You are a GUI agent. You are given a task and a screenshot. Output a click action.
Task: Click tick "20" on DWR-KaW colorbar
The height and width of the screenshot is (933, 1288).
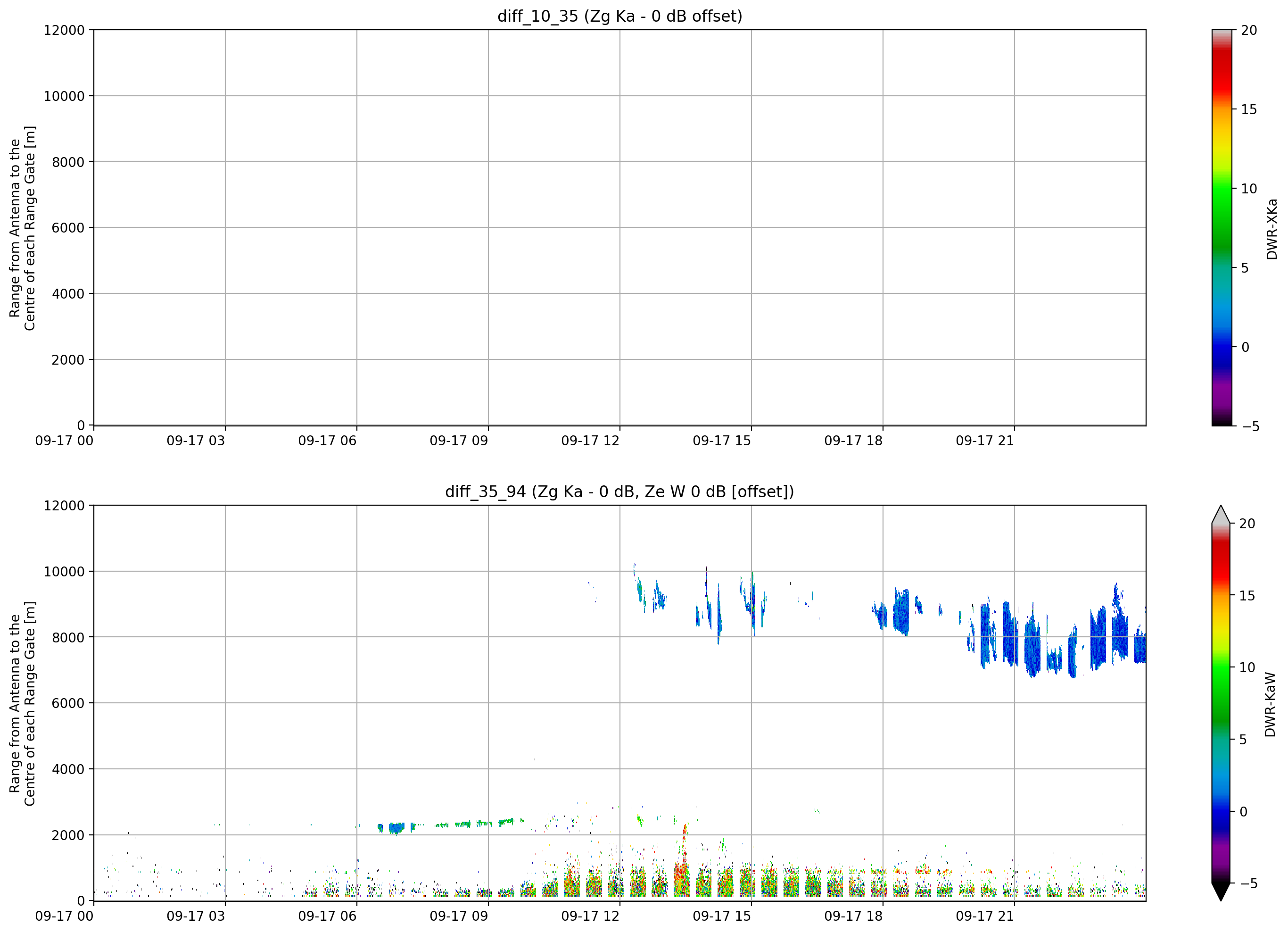coord(1247,523)
